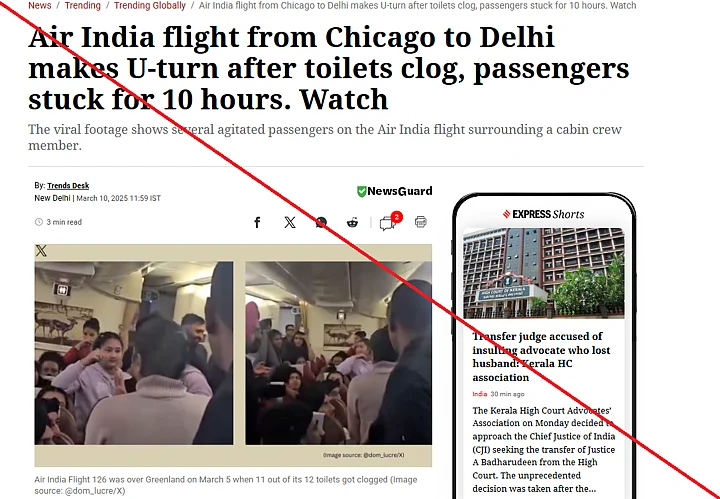Open left airplane cabin photo
Viewport: 720px width, 499px height.
point(134,353)
